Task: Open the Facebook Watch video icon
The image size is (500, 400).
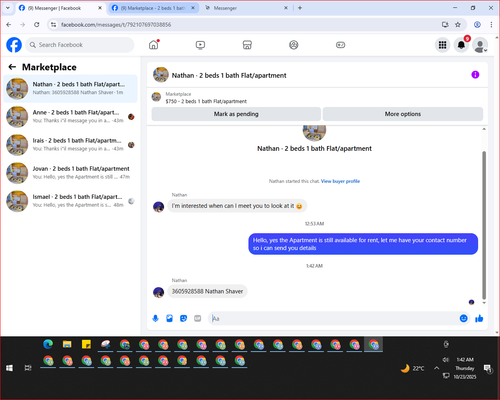Action: pos(200,45)
